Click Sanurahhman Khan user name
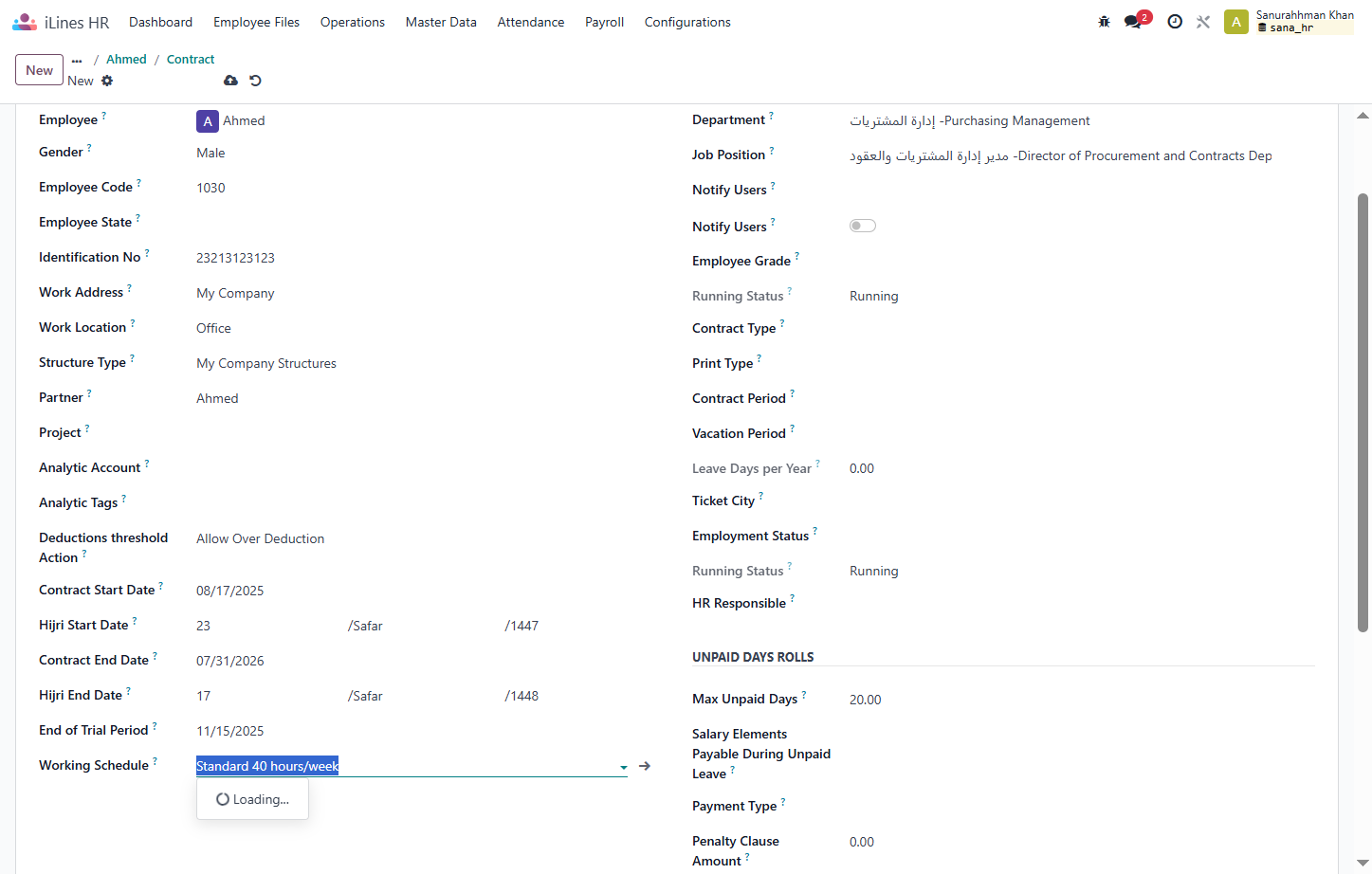 1305,15
